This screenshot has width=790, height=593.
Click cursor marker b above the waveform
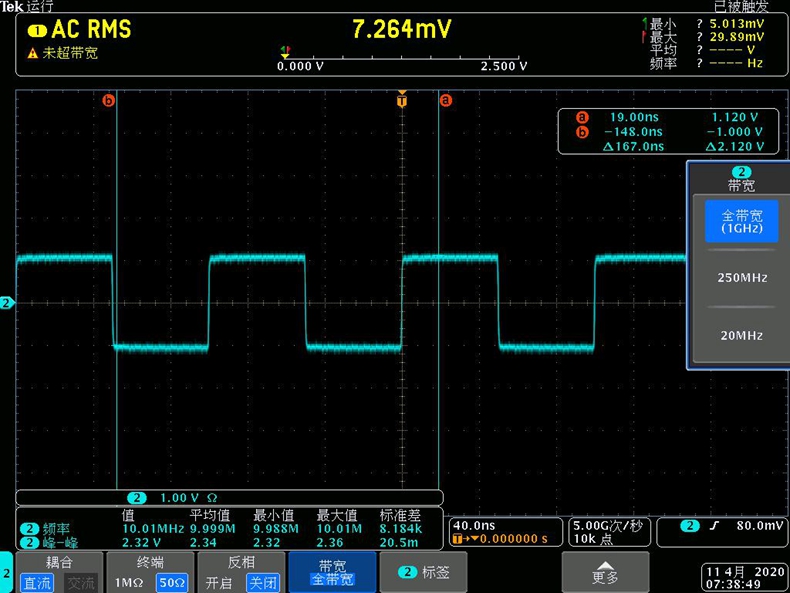pyautogui.click(x=109, y=100)
